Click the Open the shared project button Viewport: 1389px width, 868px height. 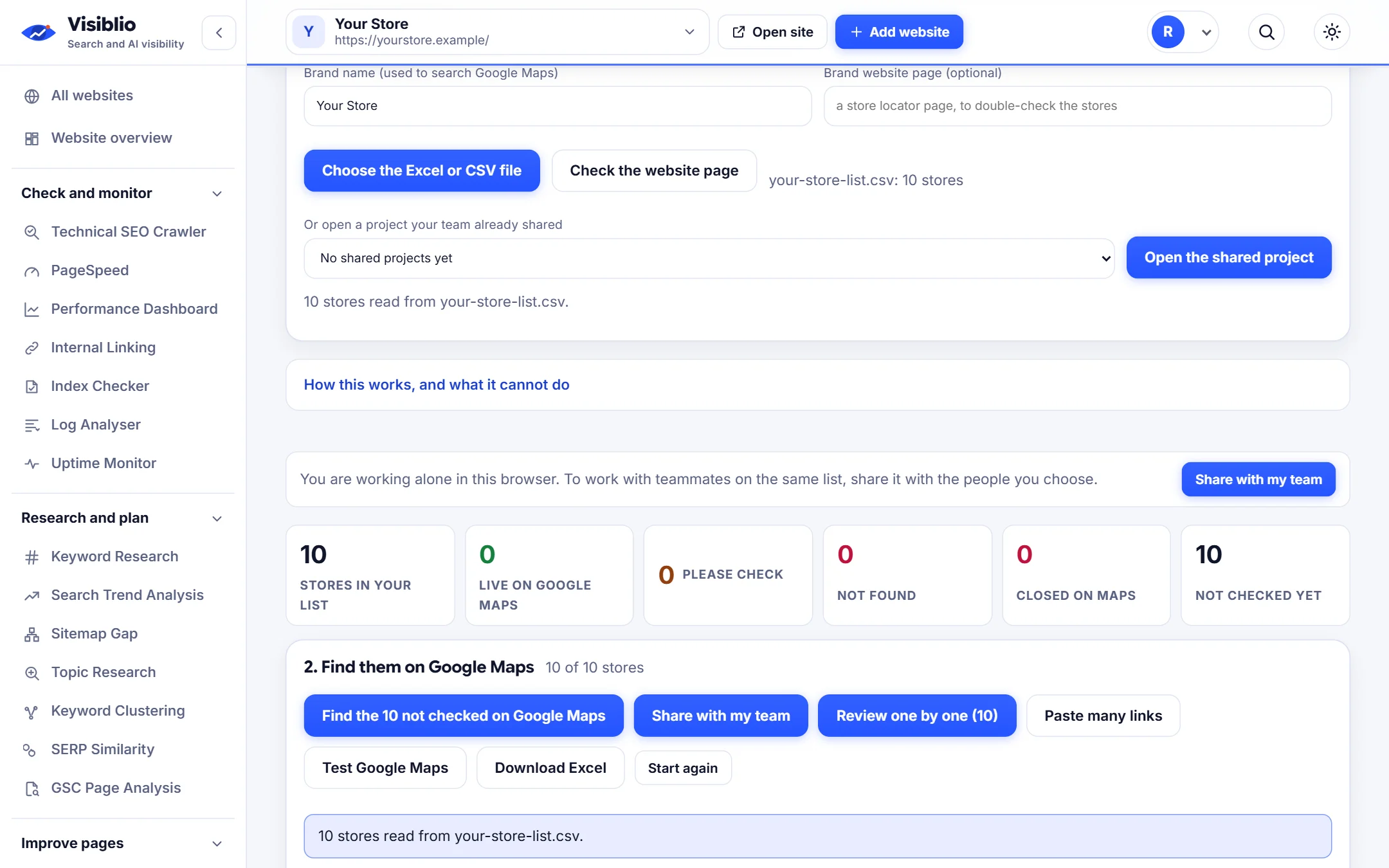coord(1228,257)
